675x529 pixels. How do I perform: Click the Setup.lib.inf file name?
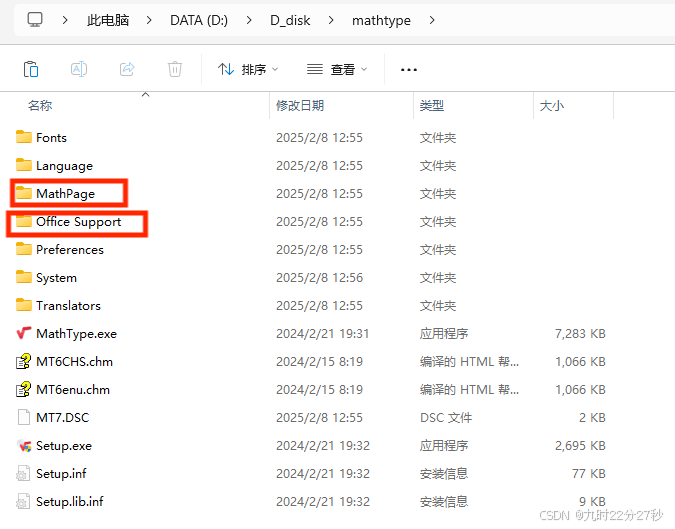[70, 501]
